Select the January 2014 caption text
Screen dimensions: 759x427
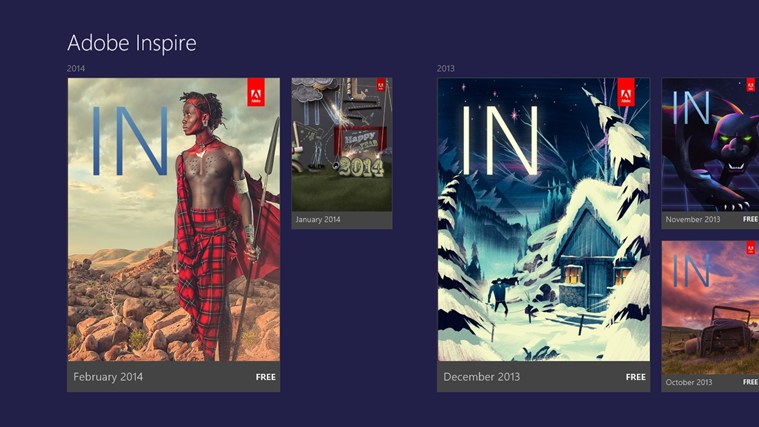pos(318,219)
